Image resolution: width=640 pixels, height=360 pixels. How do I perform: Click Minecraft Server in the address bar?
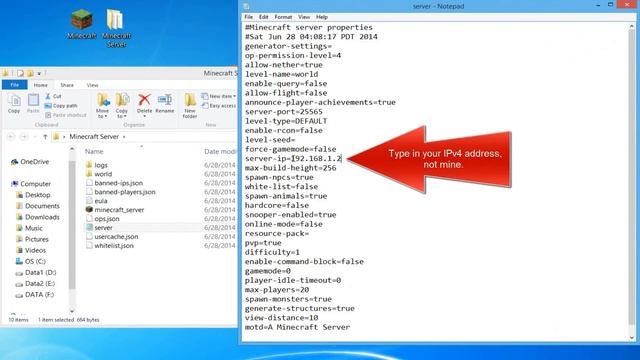click(x=94, y=137)
